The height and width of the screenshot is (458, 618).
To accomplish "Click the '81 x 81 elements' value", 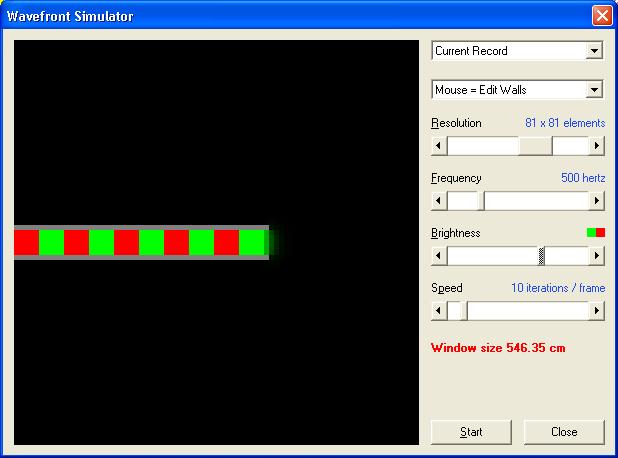I will (565, 123).
